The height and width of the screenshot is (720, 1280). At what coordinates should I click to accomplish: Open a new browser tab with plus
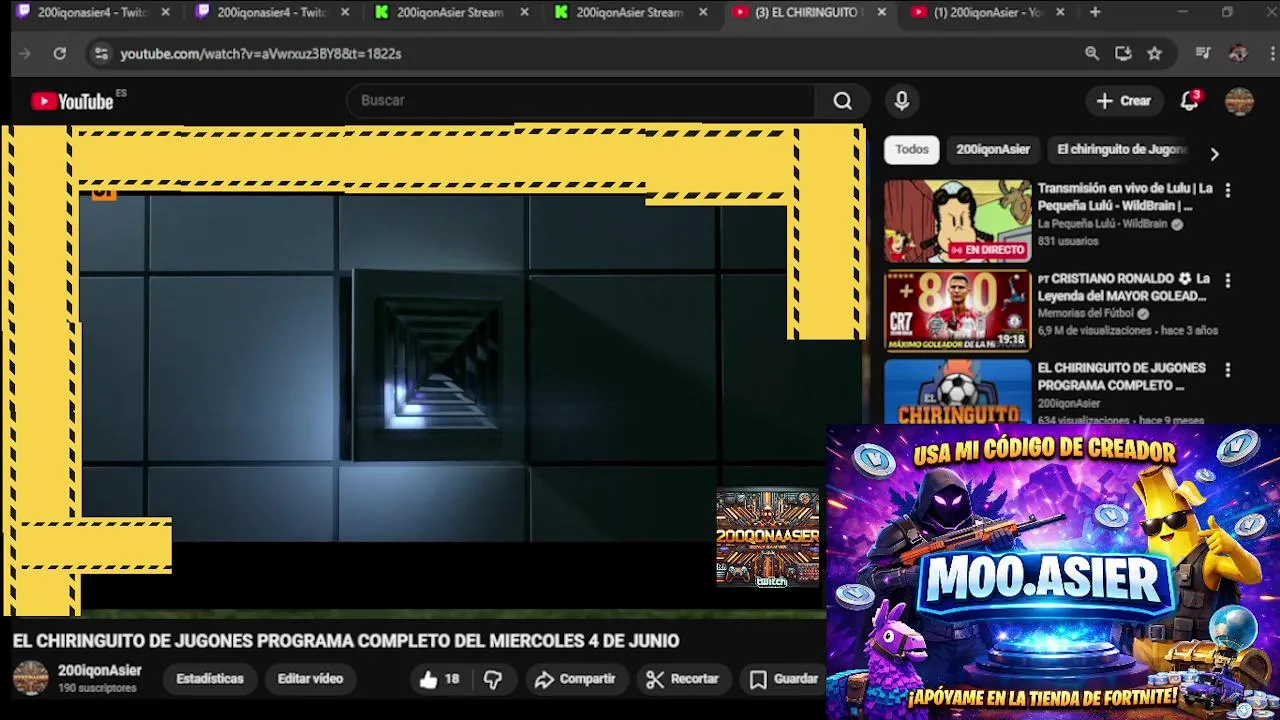(x=1095, y=12)
